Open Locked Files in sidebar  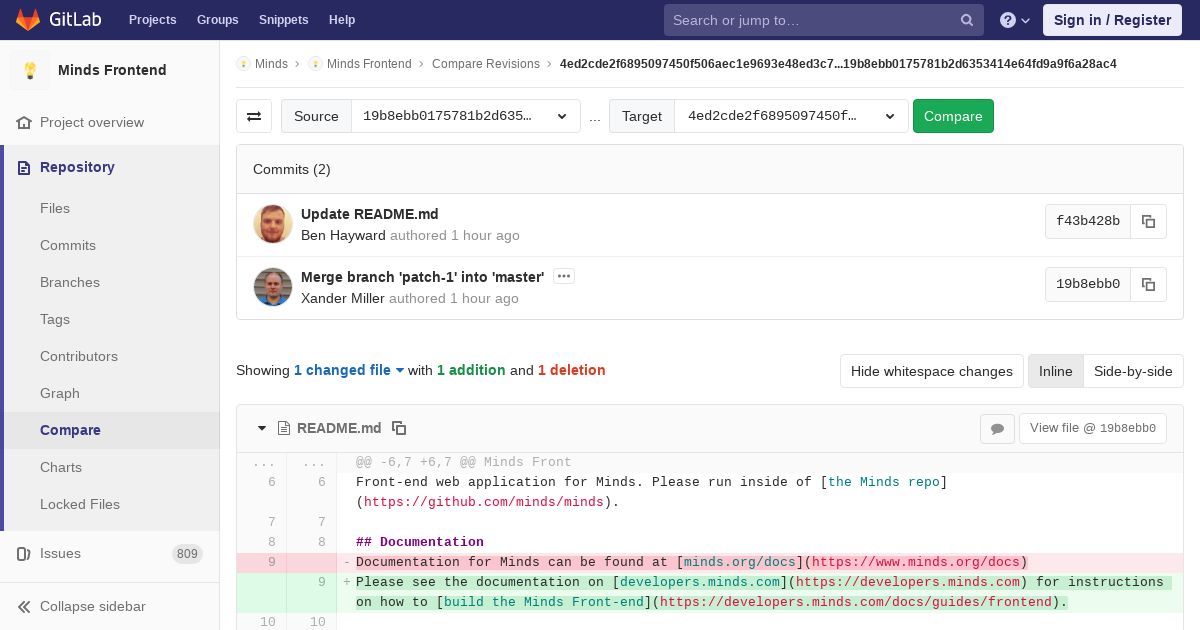coord(80,504)
